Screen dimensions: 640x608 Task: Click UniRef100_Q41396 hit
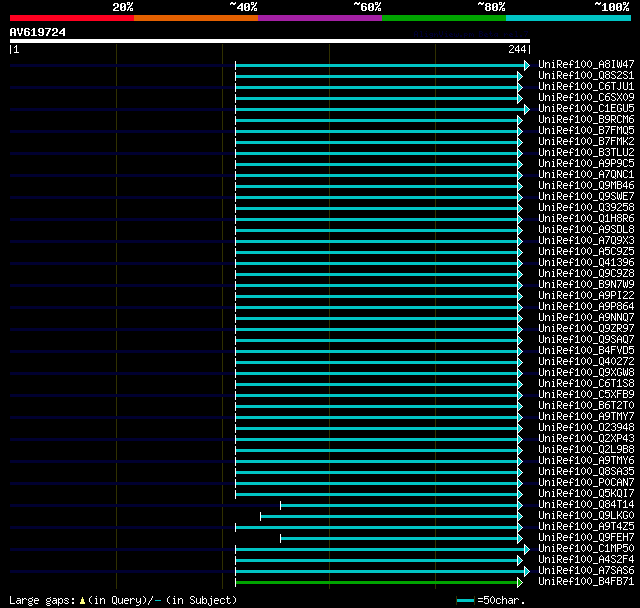[586, 263]
